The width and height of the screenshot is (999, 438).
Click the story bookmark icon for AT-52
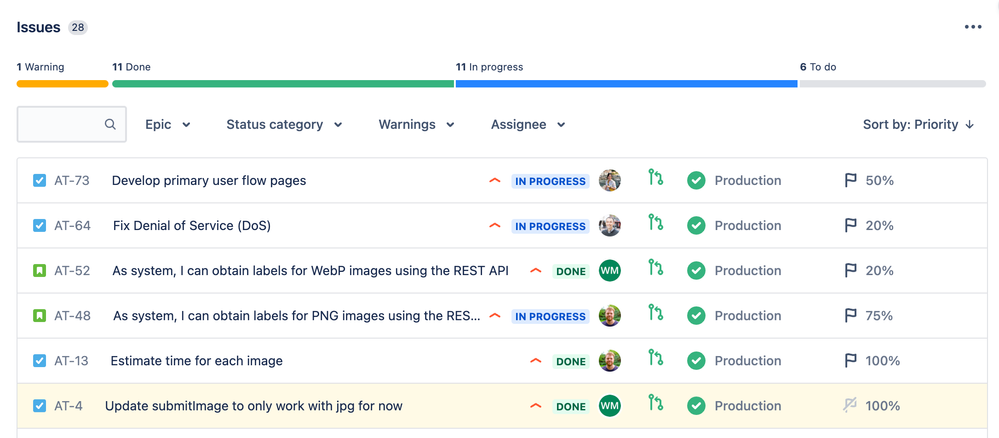coord(40,271)
